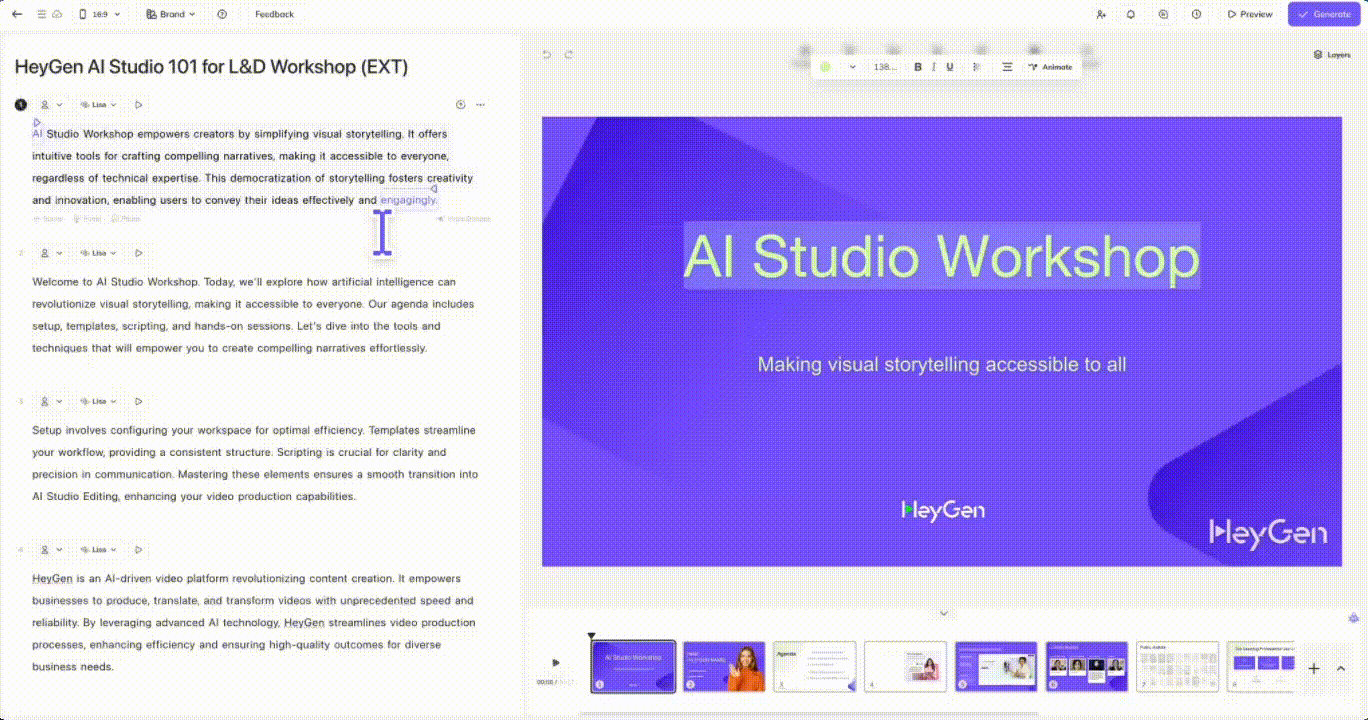The width and height of the screenshot is (1368, 720).
Task: Open the avatar dropdown for scene 1
Action: click(51, 105)
